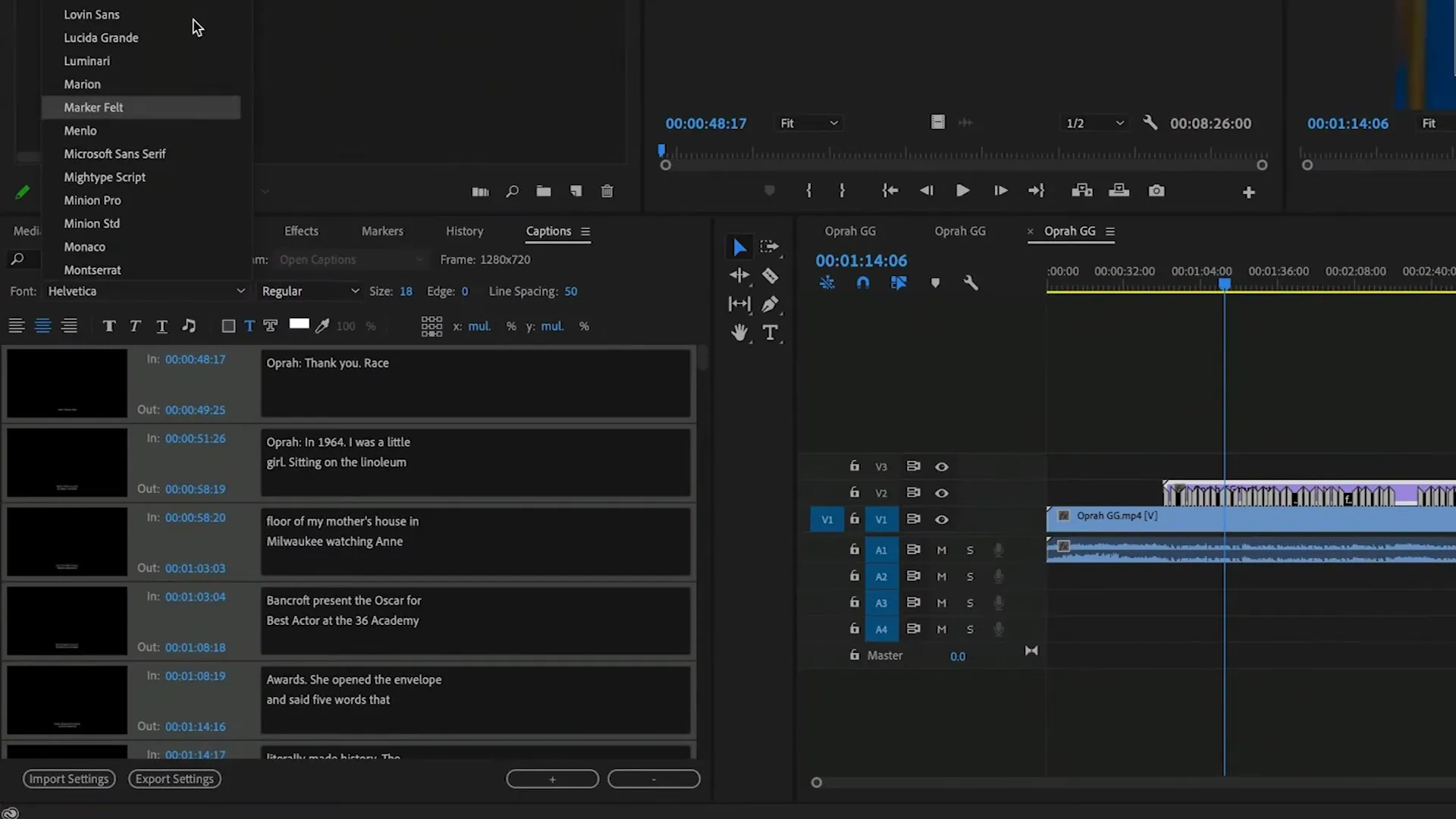Click the add caption marker icon
Screen dimensions: 1456x819
point(552,778)
